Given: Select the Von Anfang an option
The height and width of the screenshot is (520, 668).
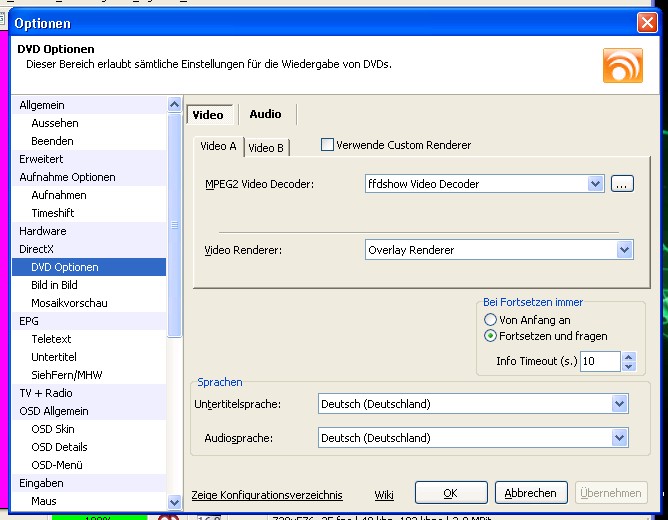Looking at the screenshot, I should 491,320.
